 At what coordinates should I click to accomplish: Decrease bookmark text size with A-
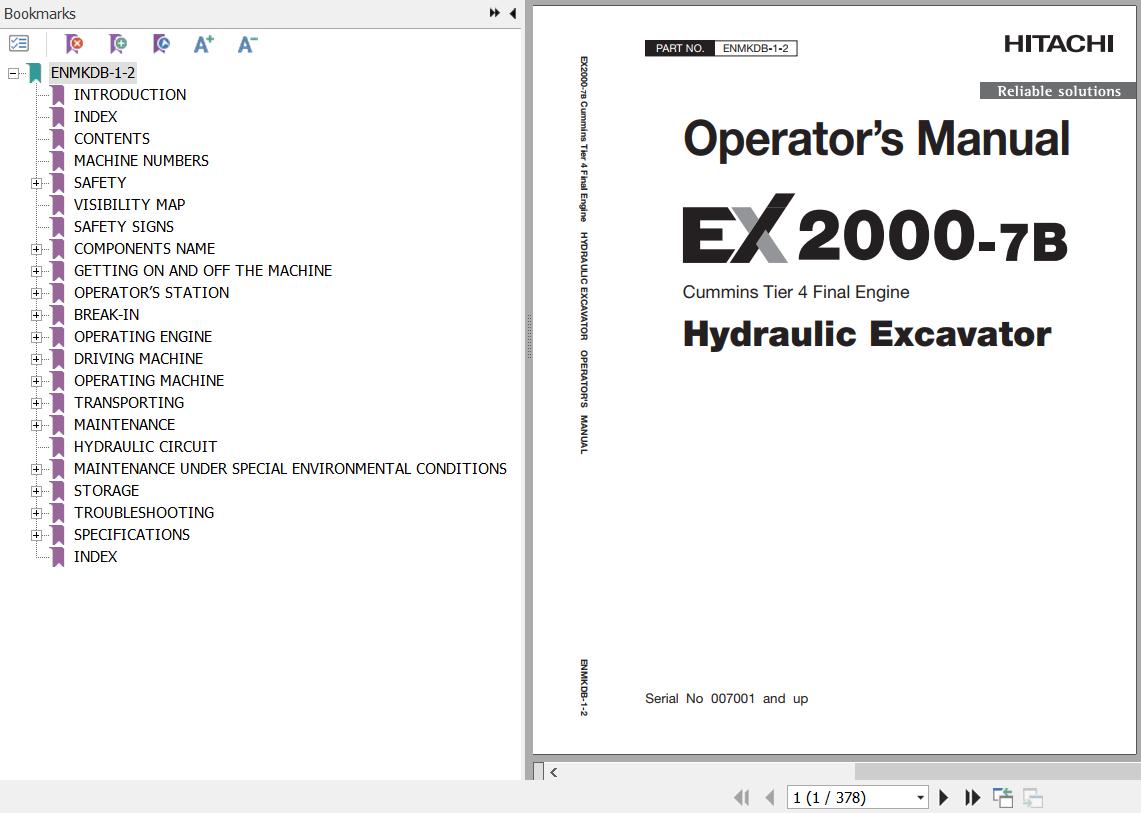tap(247, 44)
